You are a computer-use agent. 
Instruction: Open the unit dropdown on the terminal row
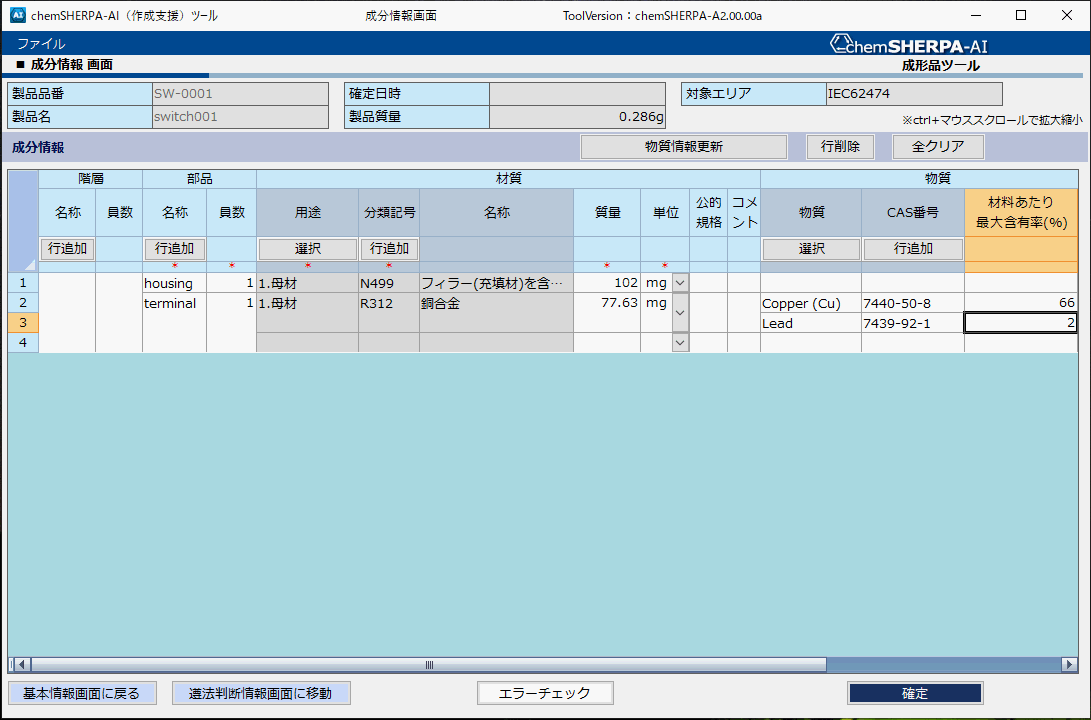[x=679, y=313]
